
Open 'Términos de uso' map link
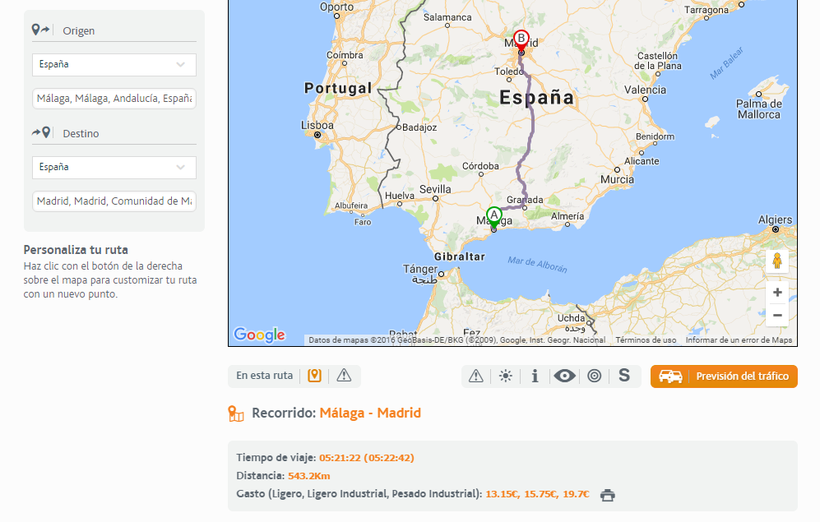(646, 340)
